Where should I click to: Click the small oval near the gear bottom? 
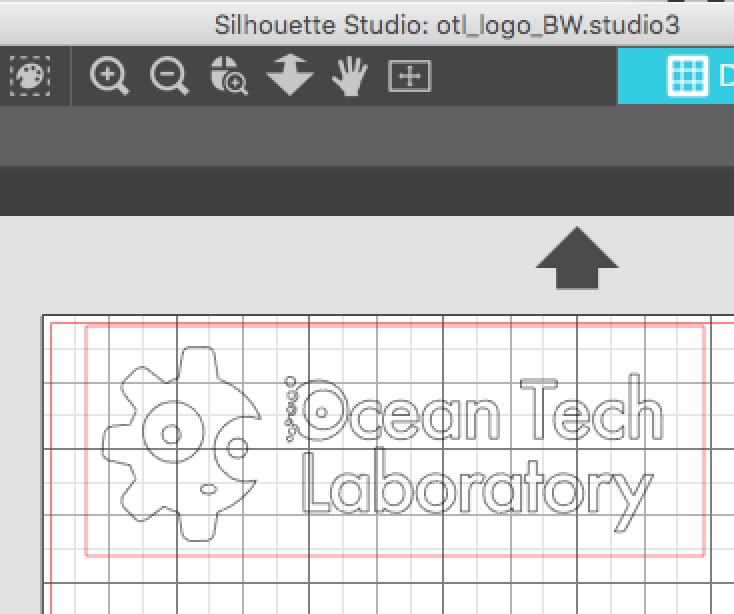pos(208,489)
